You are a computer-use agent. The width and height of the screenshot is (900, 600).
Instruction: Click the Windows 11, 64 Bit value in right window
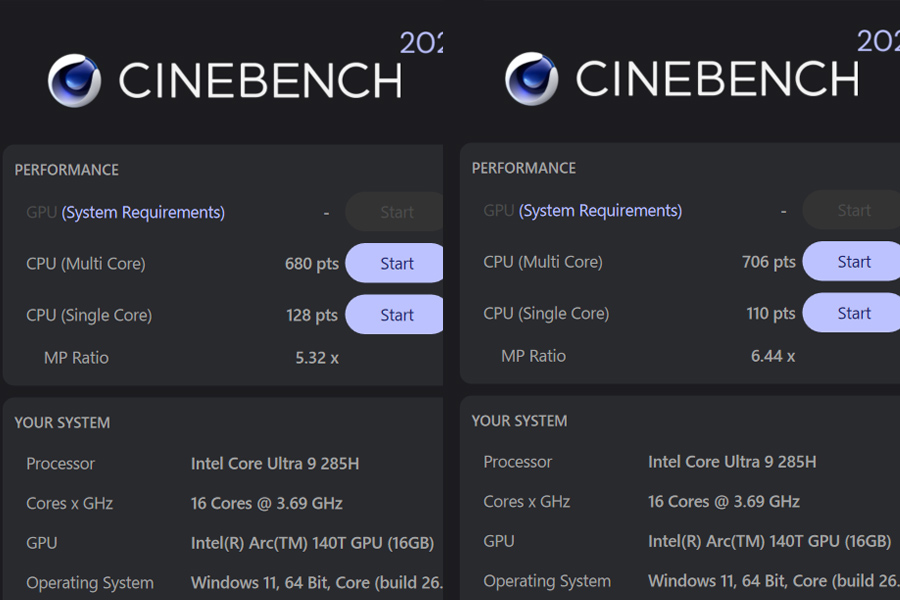(774, 581)
